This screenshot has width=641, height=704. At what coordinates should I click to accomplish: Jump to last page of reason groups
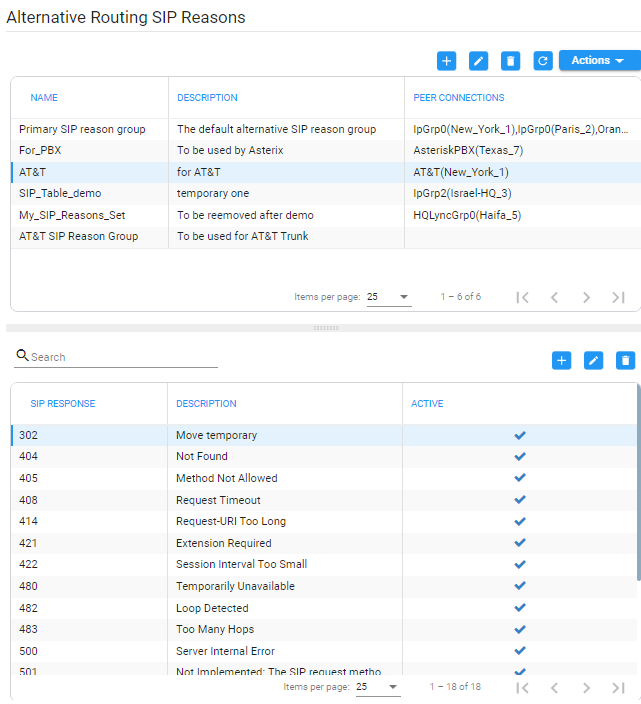point(618,297)
